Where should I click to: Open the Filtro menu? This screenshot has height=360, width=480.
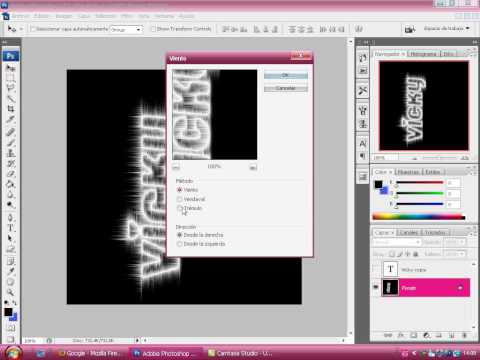127,16
